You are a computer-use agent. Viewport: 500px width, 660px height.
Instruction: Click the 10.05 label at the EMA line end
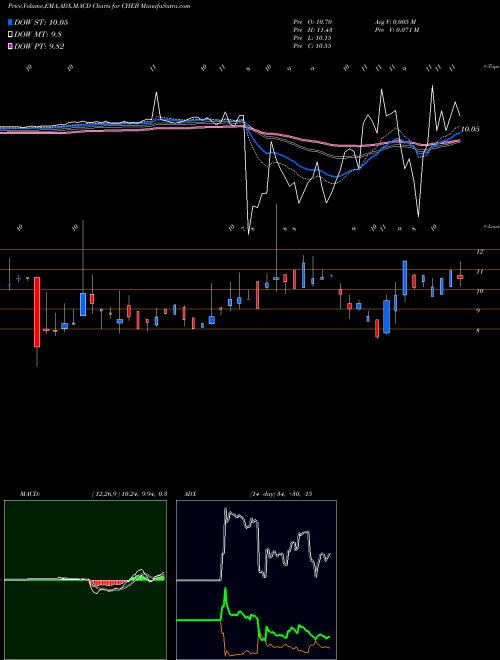(470, 129)
